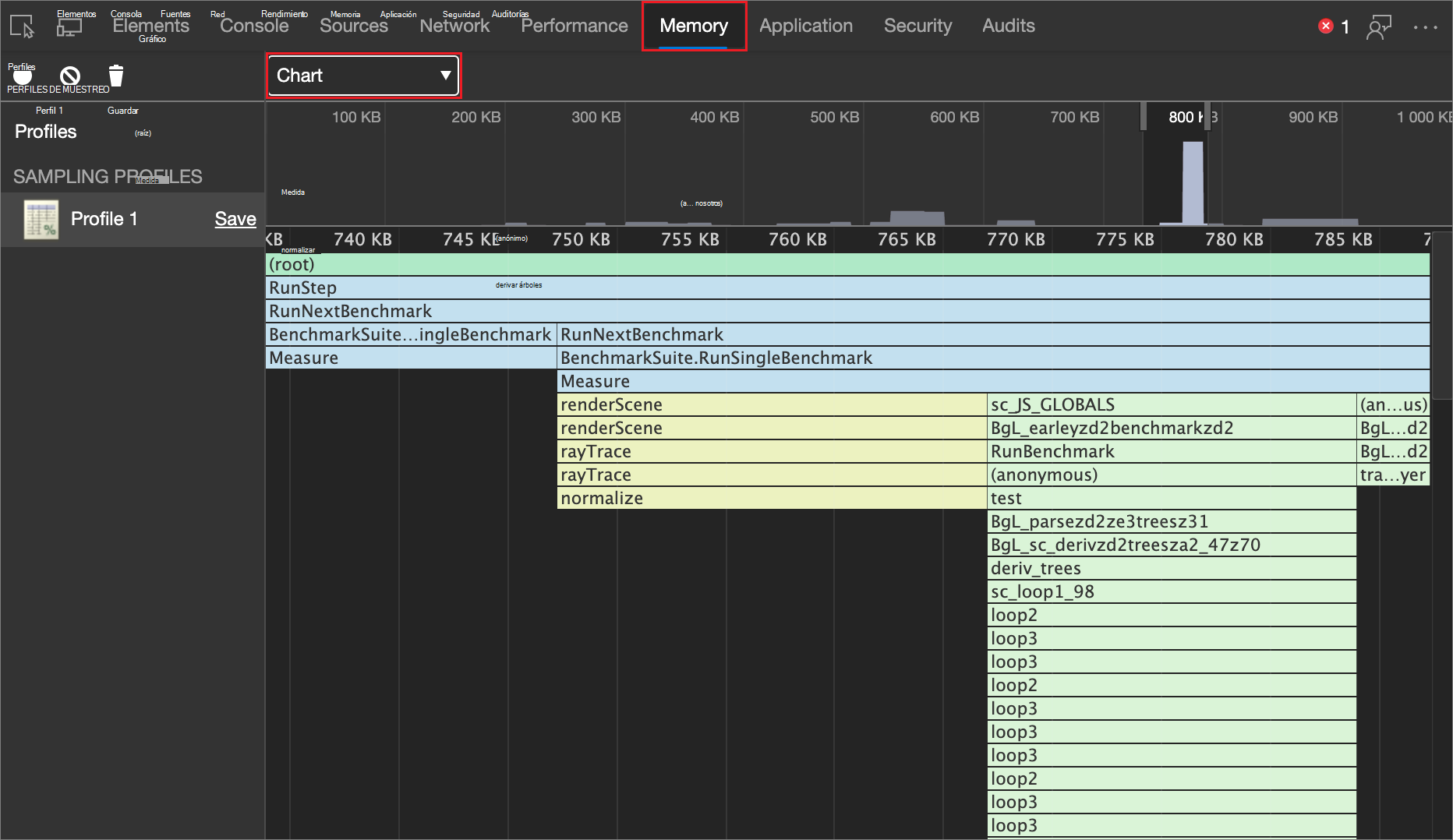This screenshot has width=1453, height=840.
Task: Switch to the Performance tab
Action: 574,26
